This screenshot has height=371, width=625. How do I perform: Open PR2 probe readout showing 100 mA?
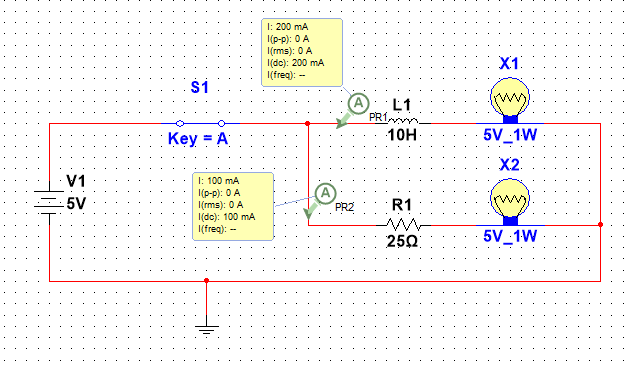(x=233, y=206)
